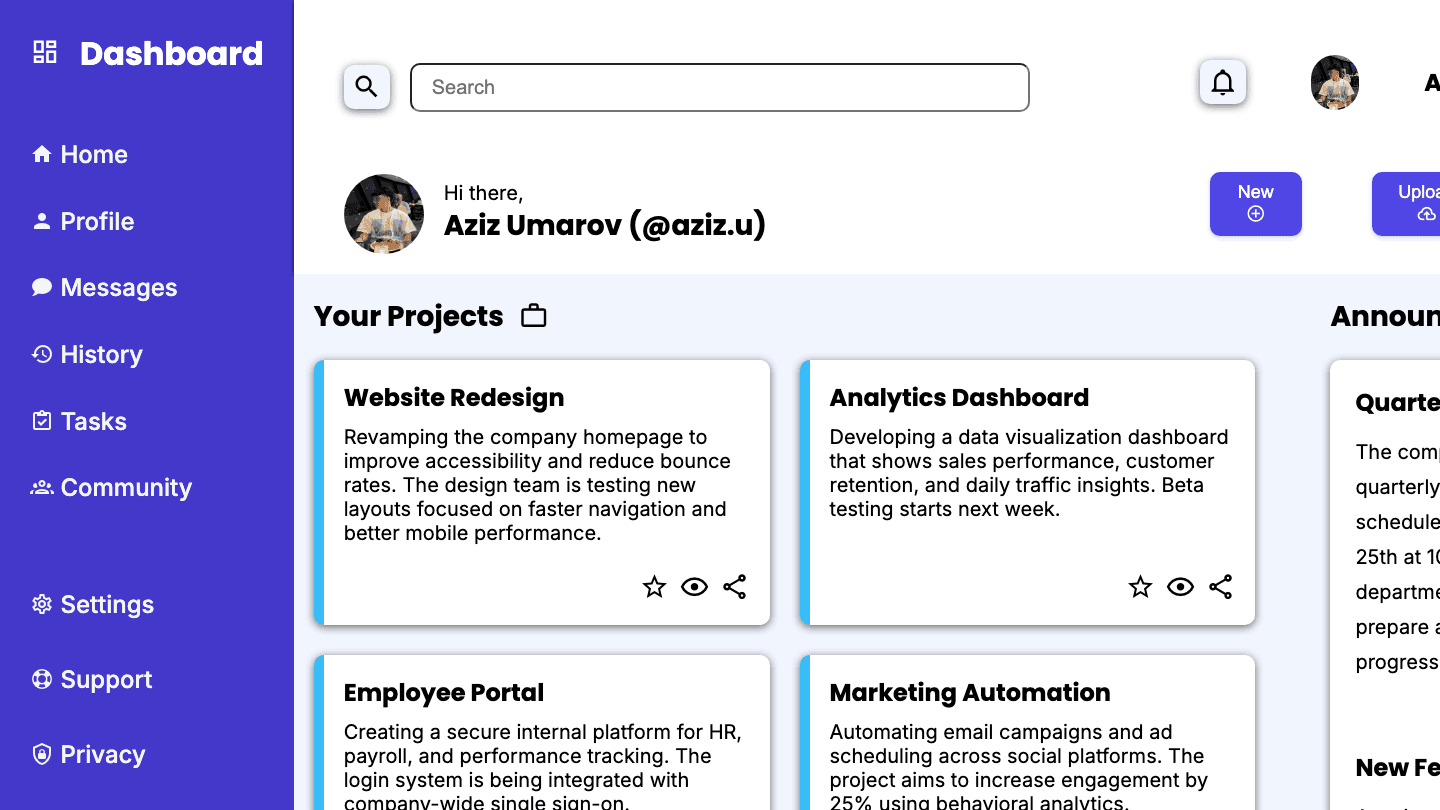Click large avatar beside Aziz Umarov
This screenshot has width=1440, height=810.
click(x=384, y=214)
